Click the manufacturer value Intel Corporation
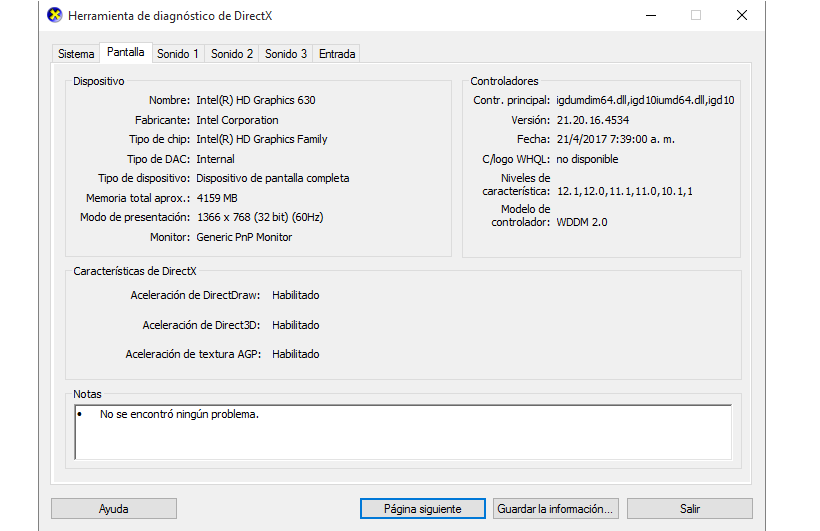Screen dimensions: 820x531 coord(237,120)
